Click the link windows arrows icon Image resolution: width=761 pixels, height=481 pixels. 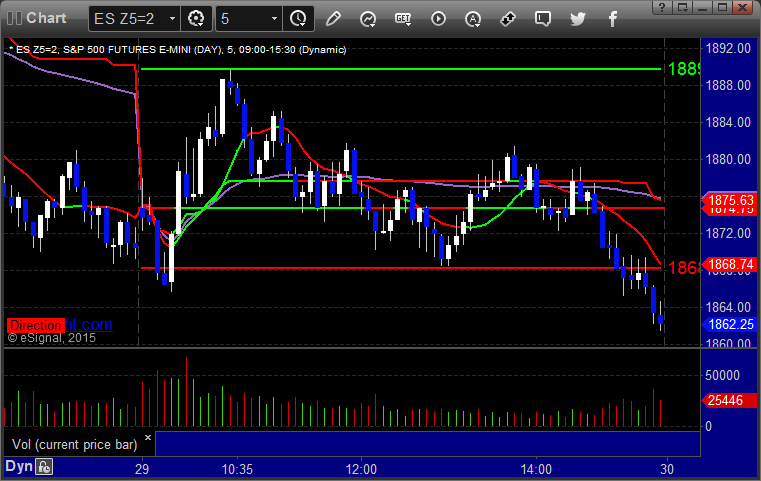click(x=508, y=19)
